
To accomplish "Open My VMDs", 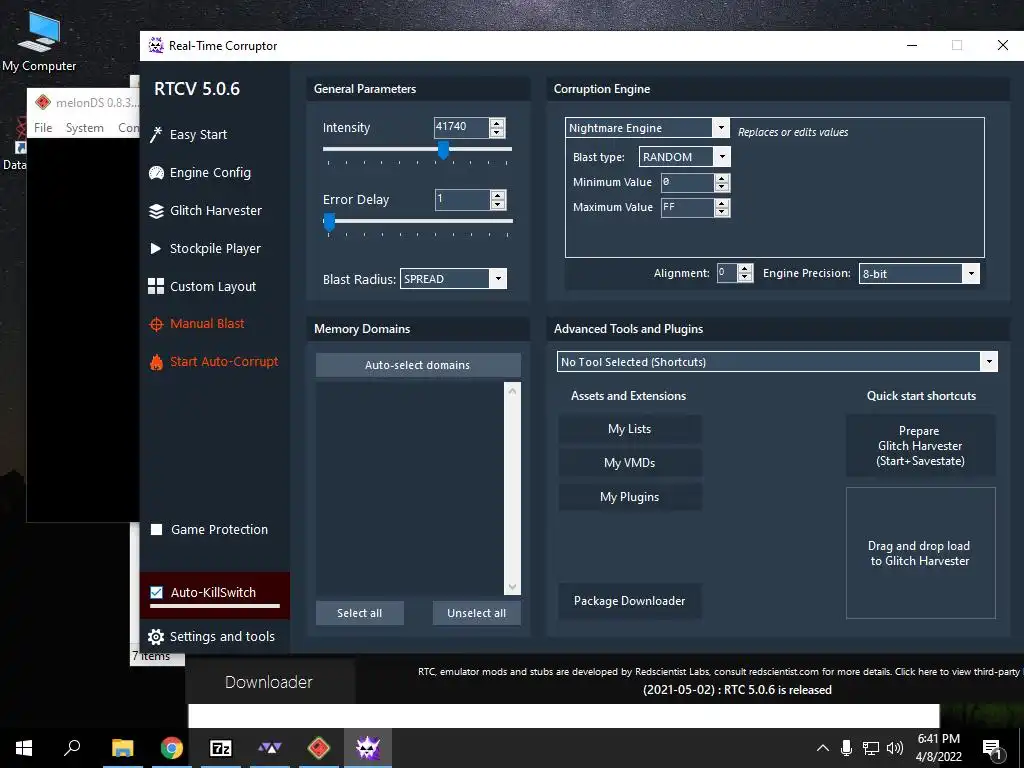I will pos(630,463).
